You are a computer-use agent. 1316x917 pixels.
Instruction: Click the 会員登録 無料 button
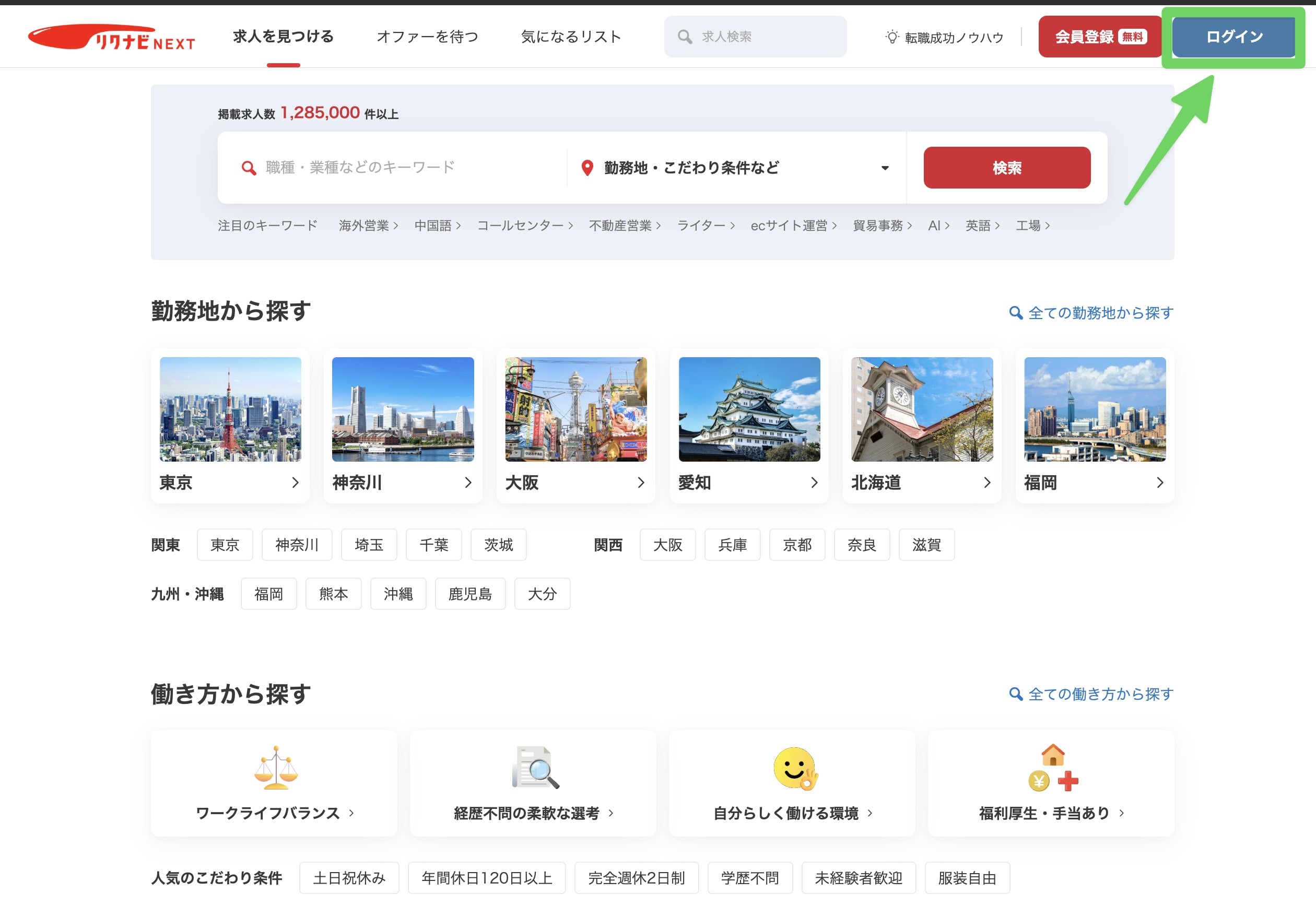pyautogui.click(x=1100, y=36)
